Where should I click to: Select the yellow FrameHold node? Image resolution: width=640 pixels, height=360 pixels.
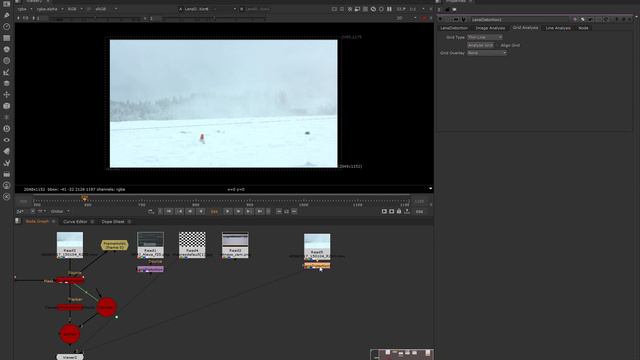[114, 245]
